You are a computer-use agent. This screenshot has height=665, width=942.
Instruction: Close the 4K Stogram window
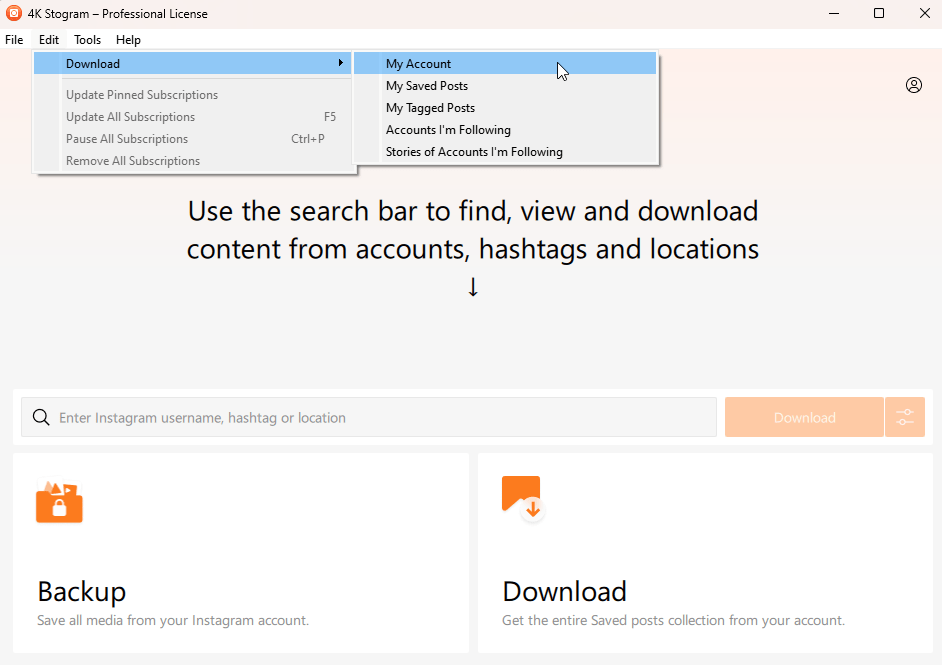pyautogui.click(x=925, y=13)
